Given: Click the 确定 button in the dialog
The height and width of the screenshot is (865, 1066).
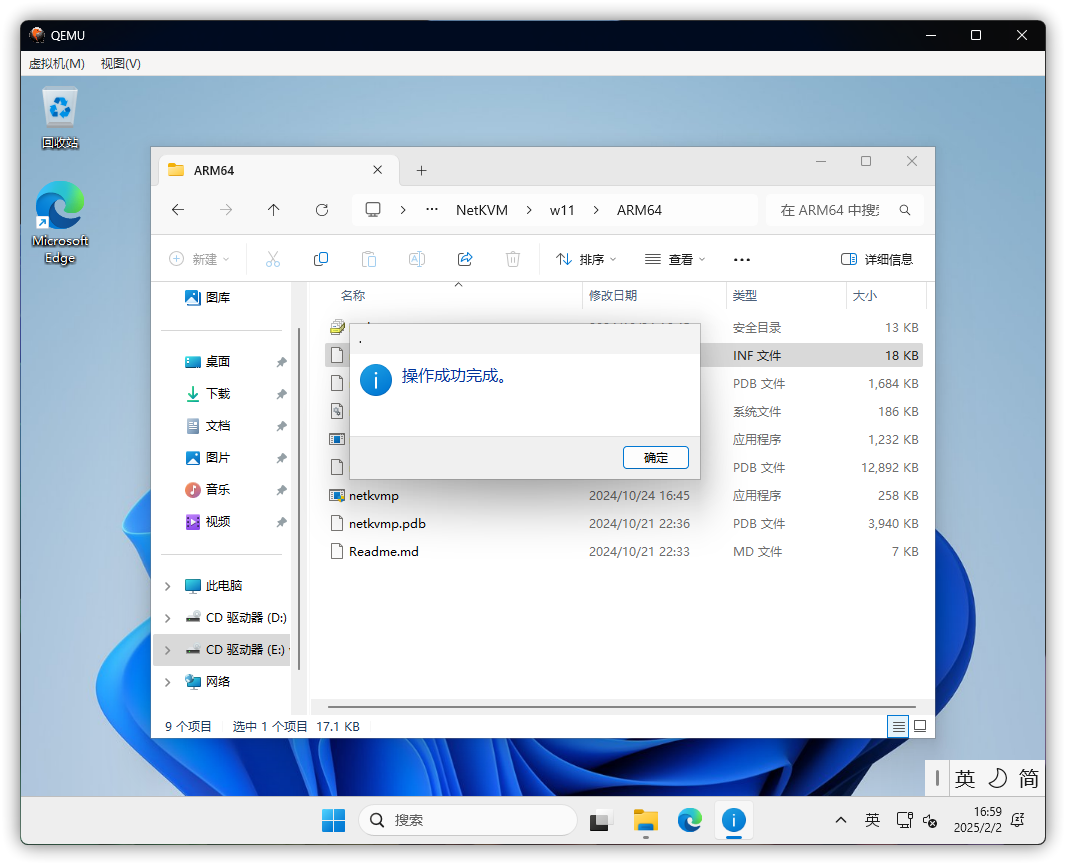Looking at the screenshot, I should pos(655,457).
